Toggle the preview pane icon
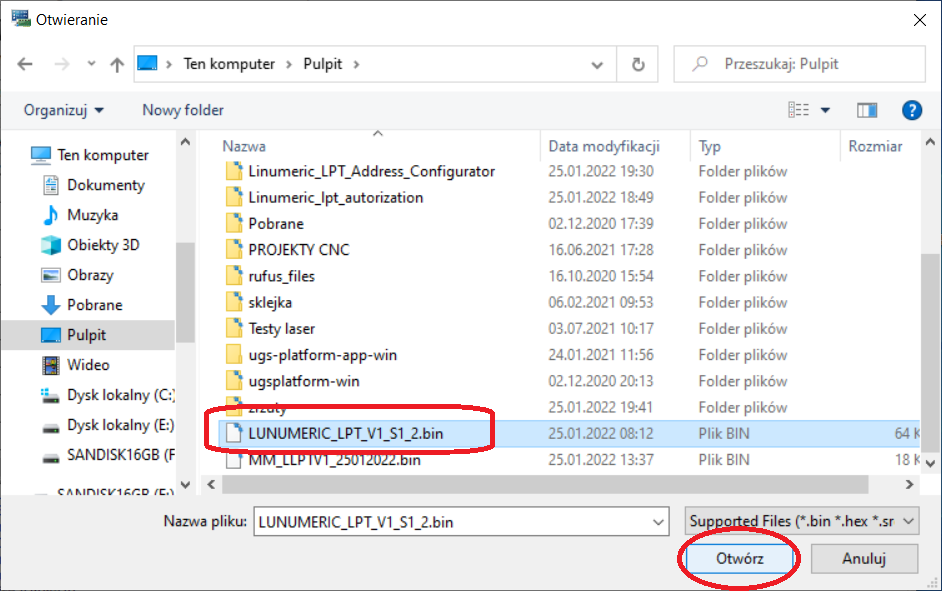Image resolution: width=942 pixels, height=591 pixels. tap(867, 110)
